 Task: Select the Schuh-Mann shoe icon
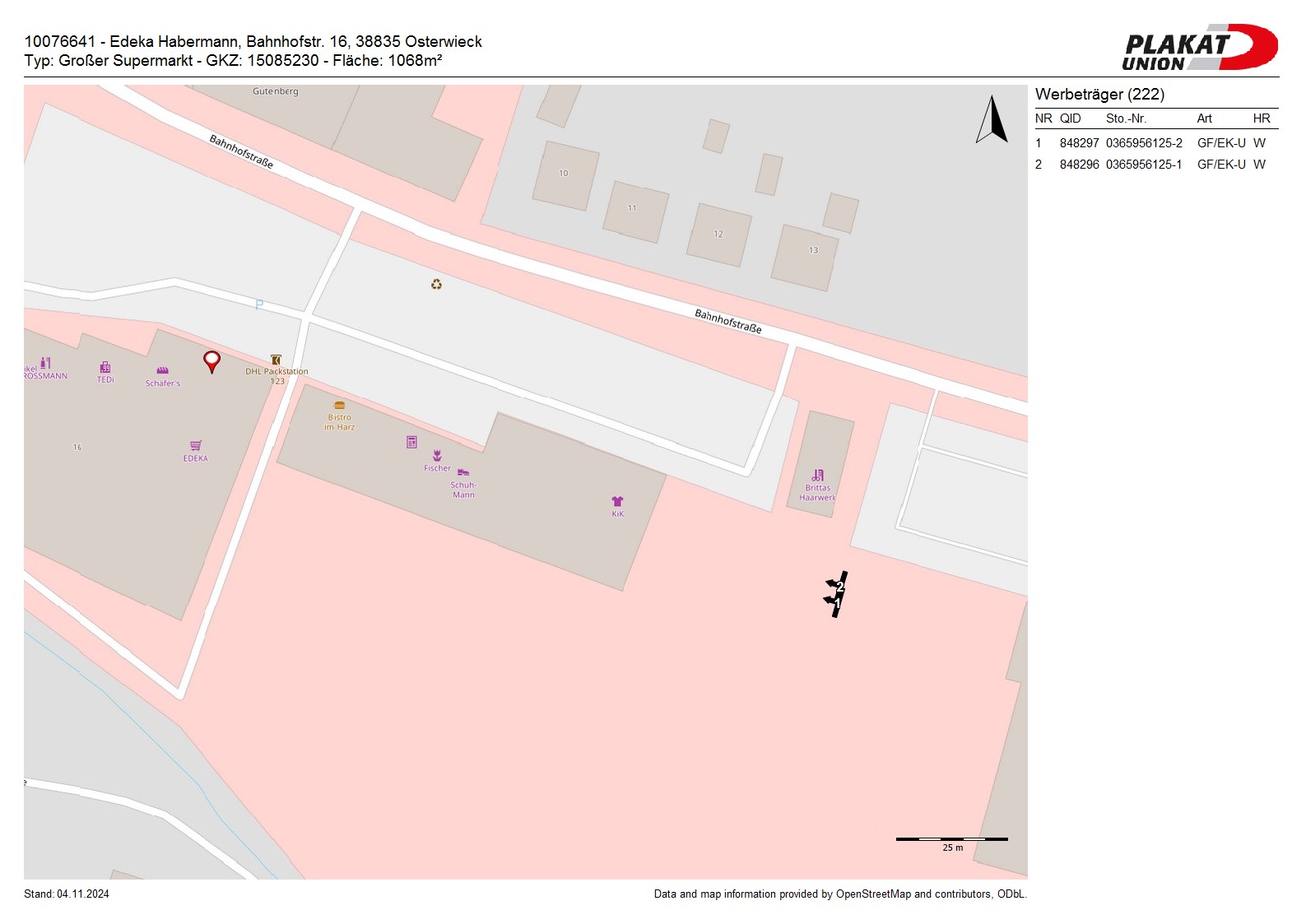(462, 472)
